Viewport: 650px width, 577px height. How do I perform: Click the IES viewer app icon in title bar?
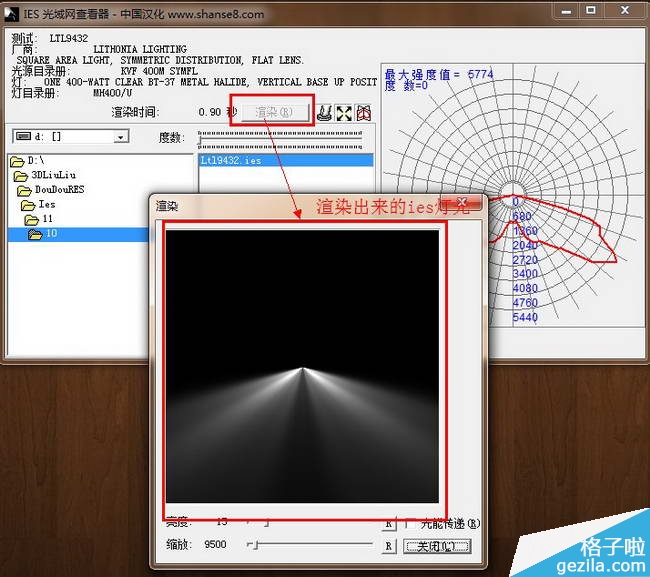coord(13,14)
